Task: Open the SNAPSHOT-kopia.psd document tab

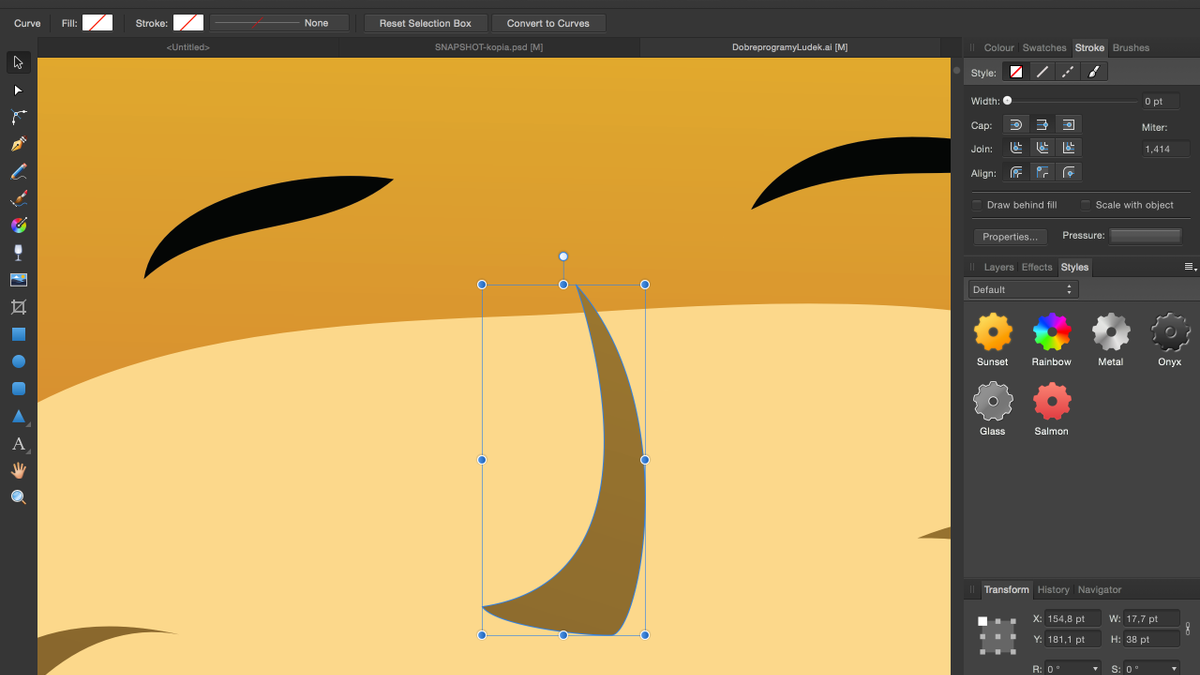Action: [x=489, y=47]
